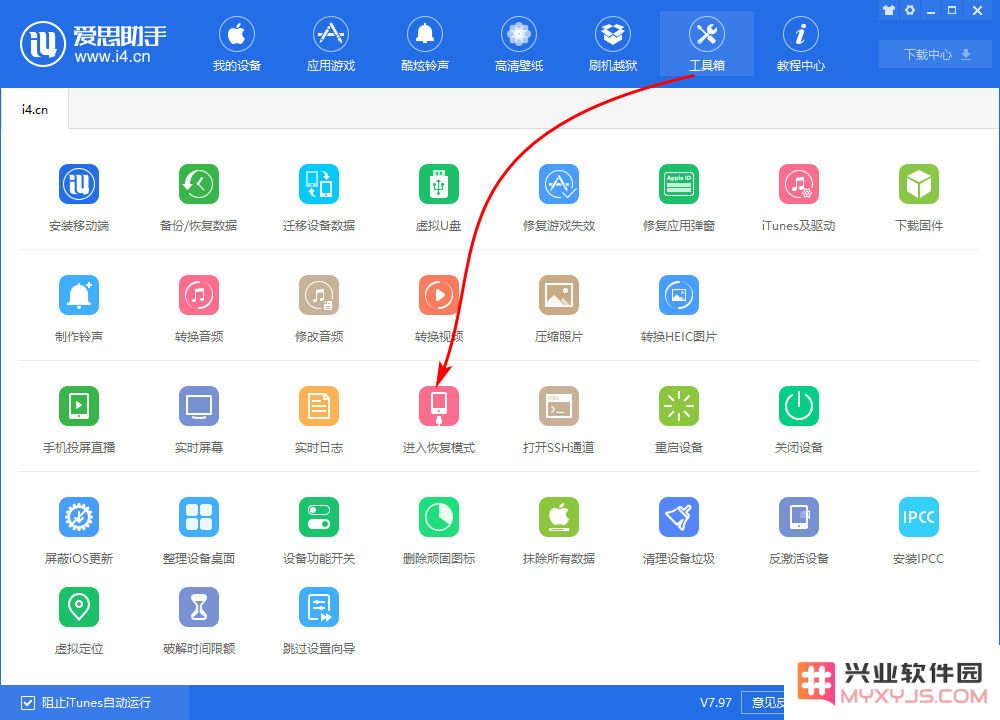Select 修改音频 icon
The height and width of the screenshot is (720, 1000).
click(319, 295)
